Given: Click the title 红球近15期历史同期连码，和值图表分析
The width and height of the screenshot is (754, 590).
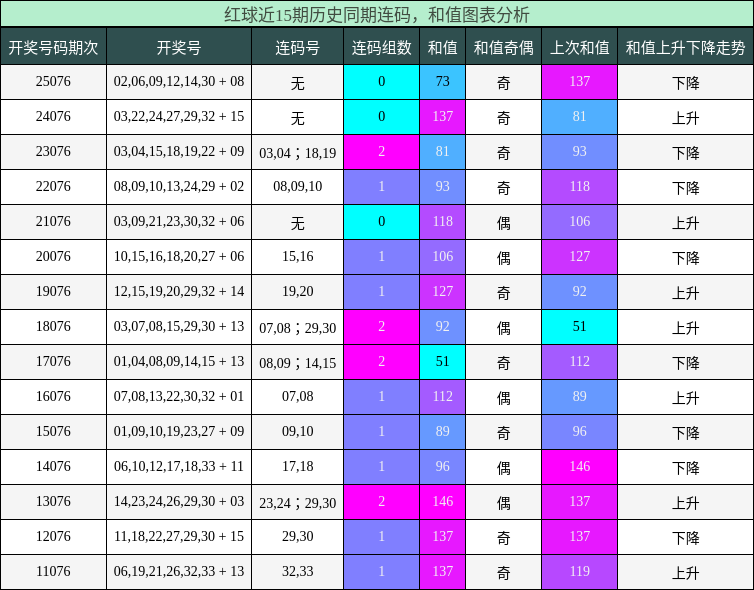Looking at the screenshot, I should pos(377,14).
